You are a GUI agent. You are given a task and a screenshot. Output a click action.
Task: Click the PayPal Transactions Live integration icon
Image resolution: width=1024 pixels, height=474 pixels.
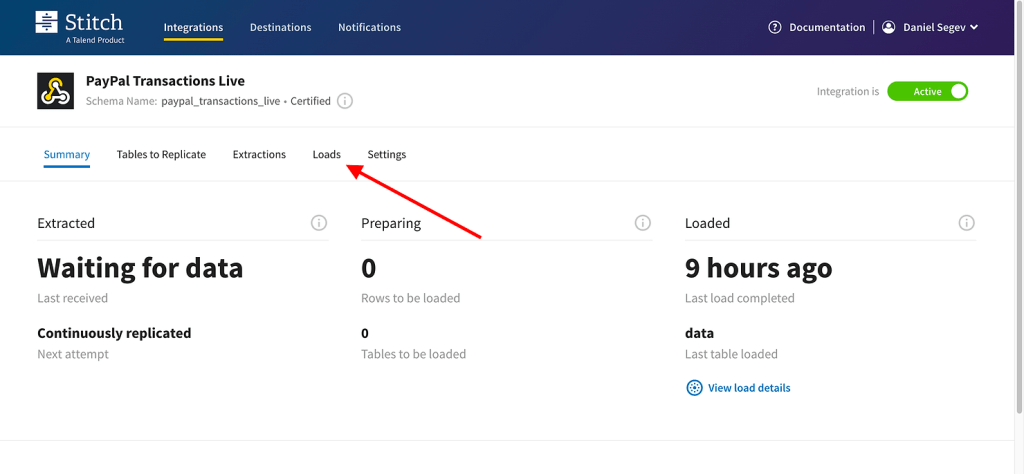point(56,91)
